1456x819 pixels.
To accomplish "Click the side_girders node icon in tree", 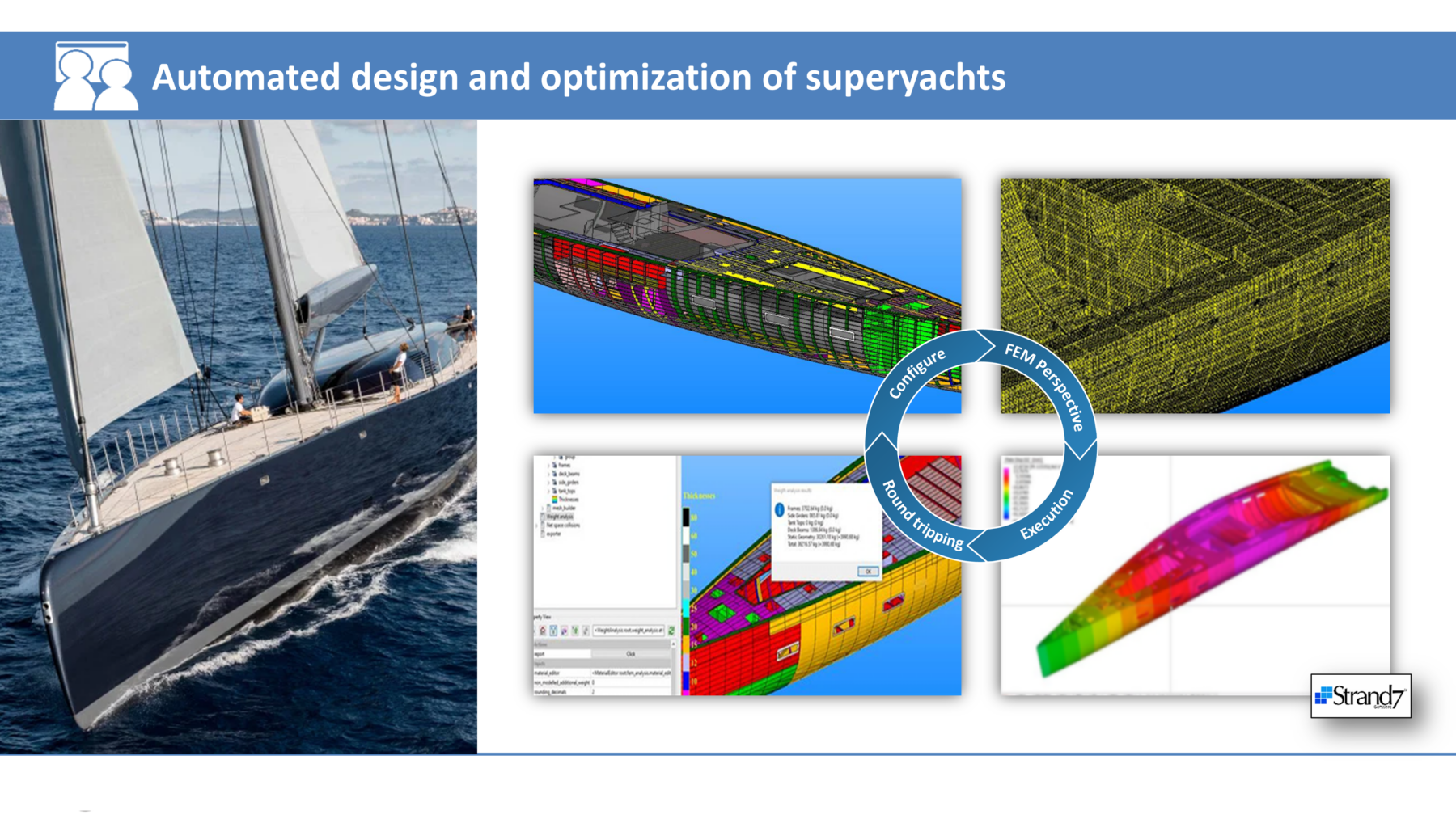I will [x=554, y=483].
